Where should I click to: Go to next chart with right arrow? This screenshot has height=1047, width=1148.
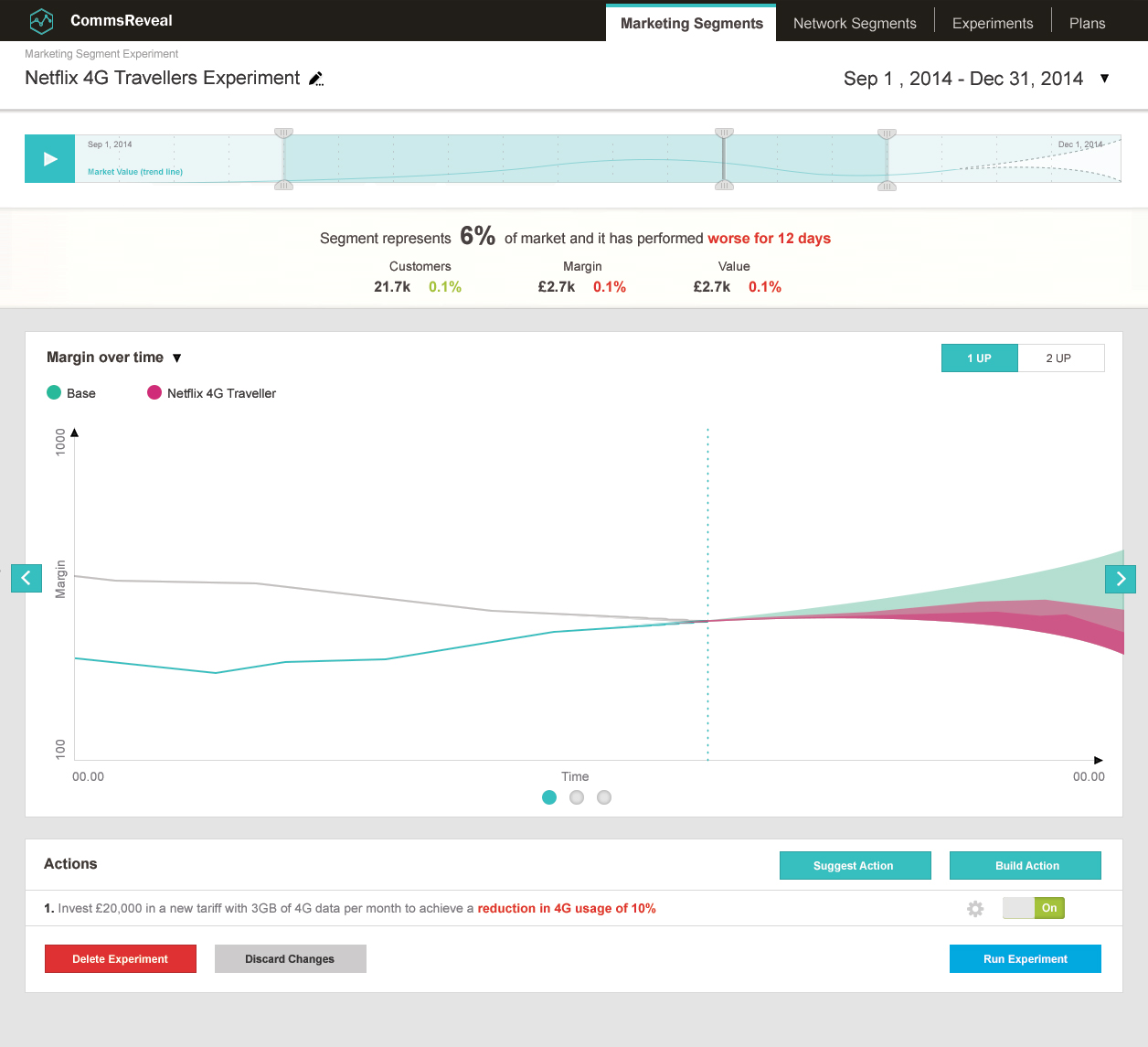coord(1121,579)
